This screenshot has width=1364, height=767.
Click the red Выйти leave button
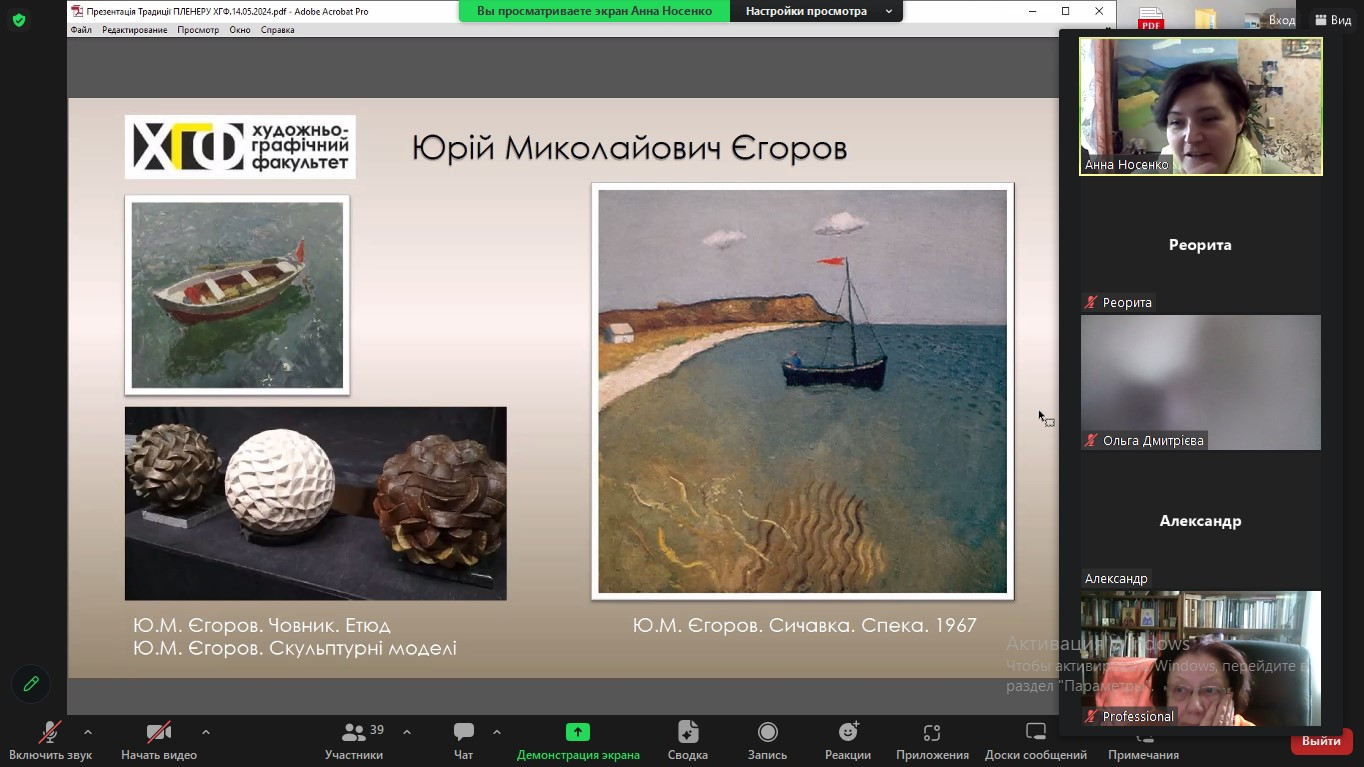tap(1321, 741)
